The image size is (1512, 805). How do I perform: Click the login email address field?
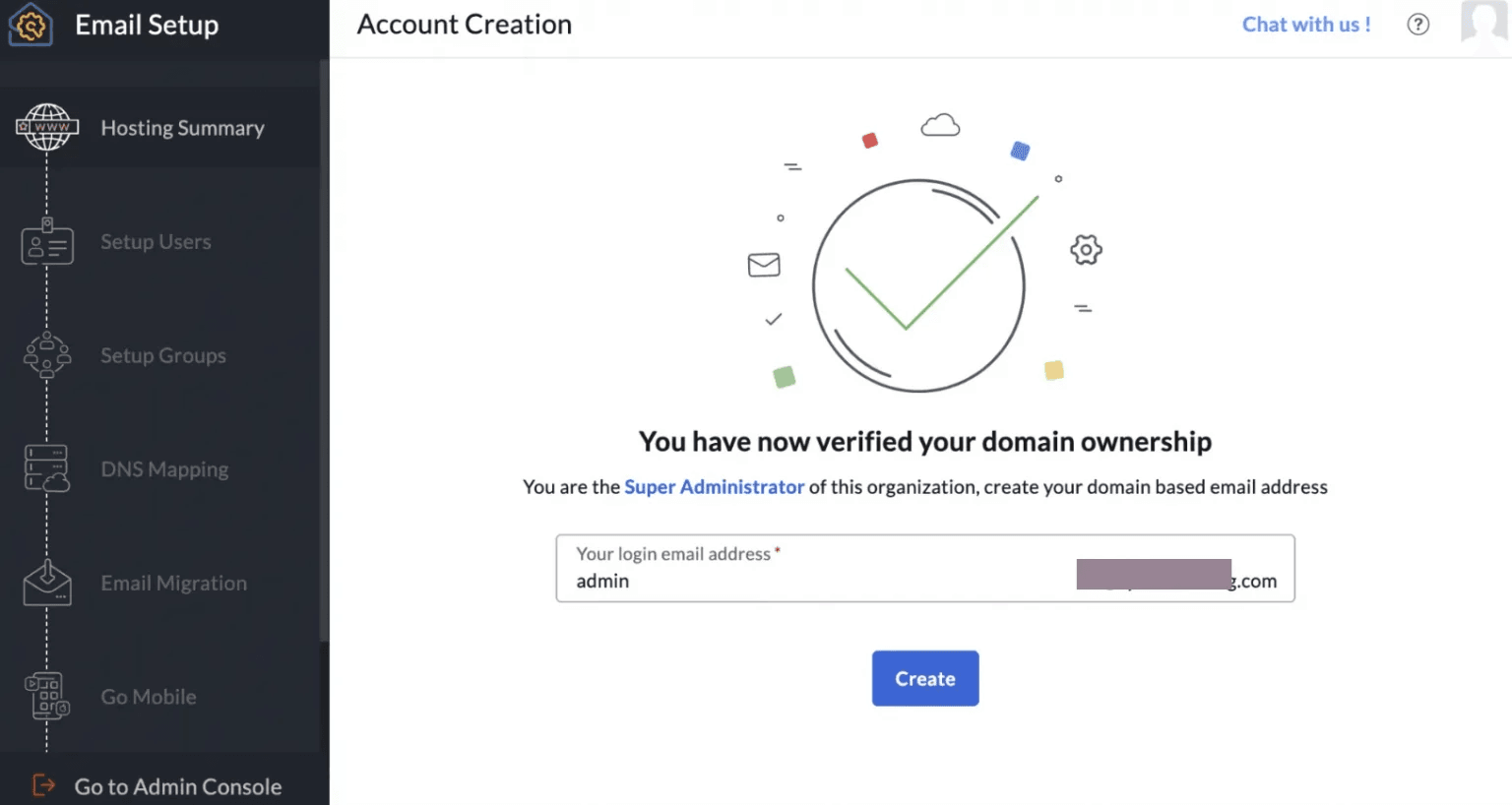pyautogui.click(x=925, y=568)
